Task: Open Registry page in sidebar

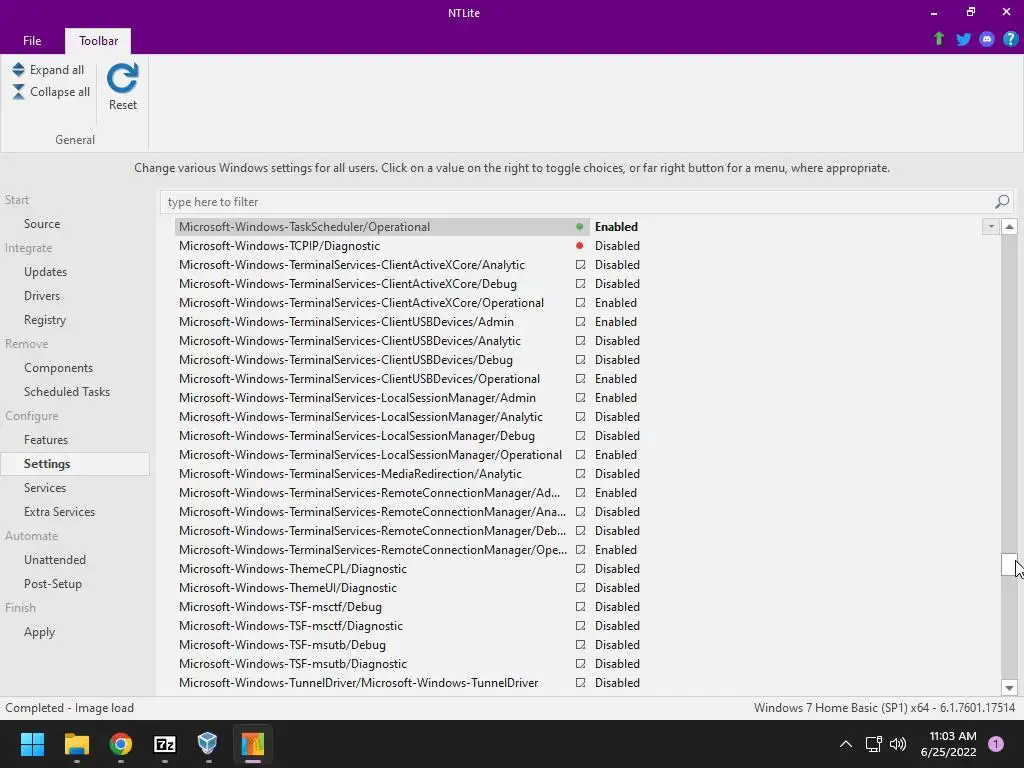Action: click(44, 320)
